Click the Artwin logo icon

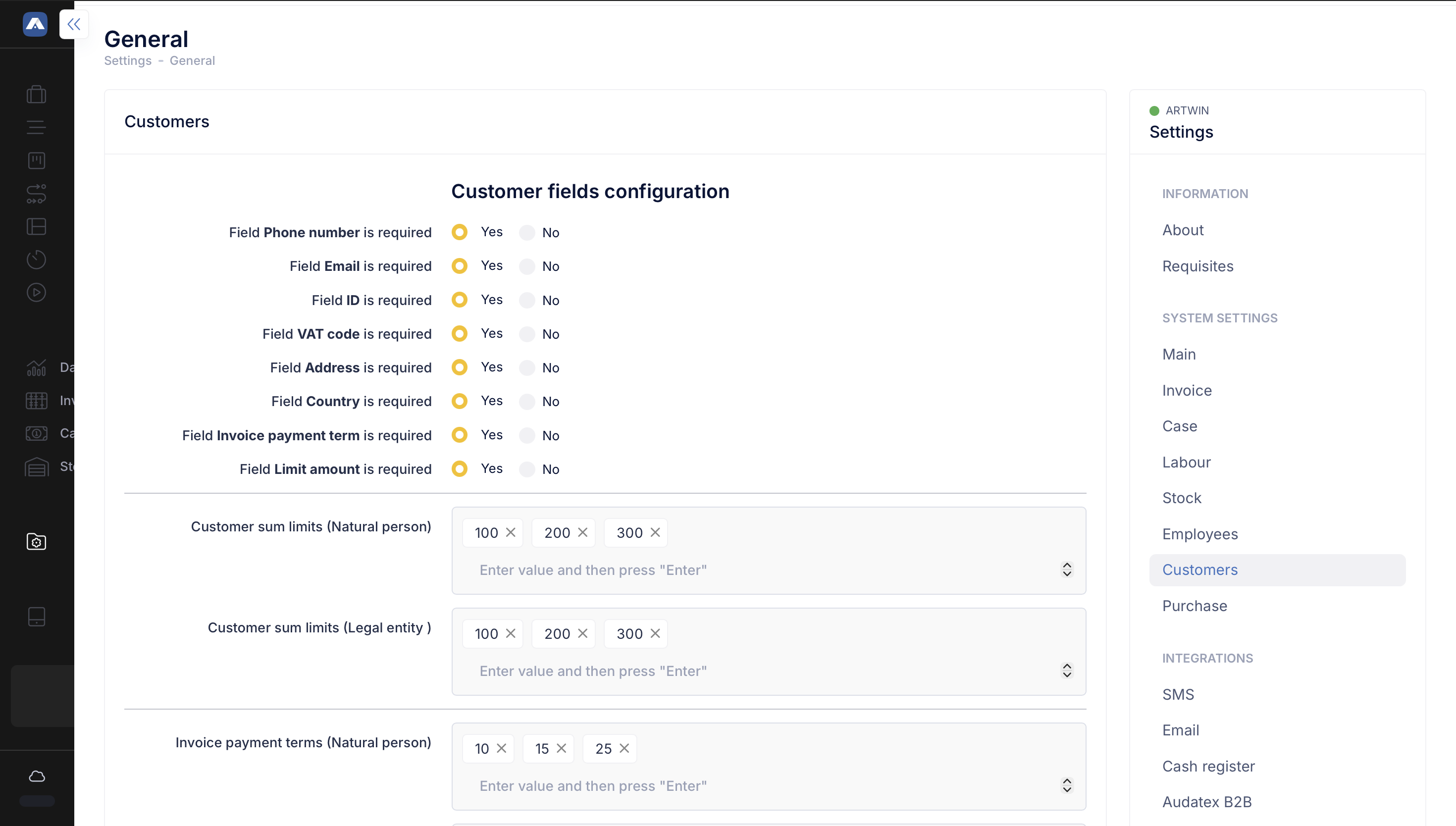point(35,24)
